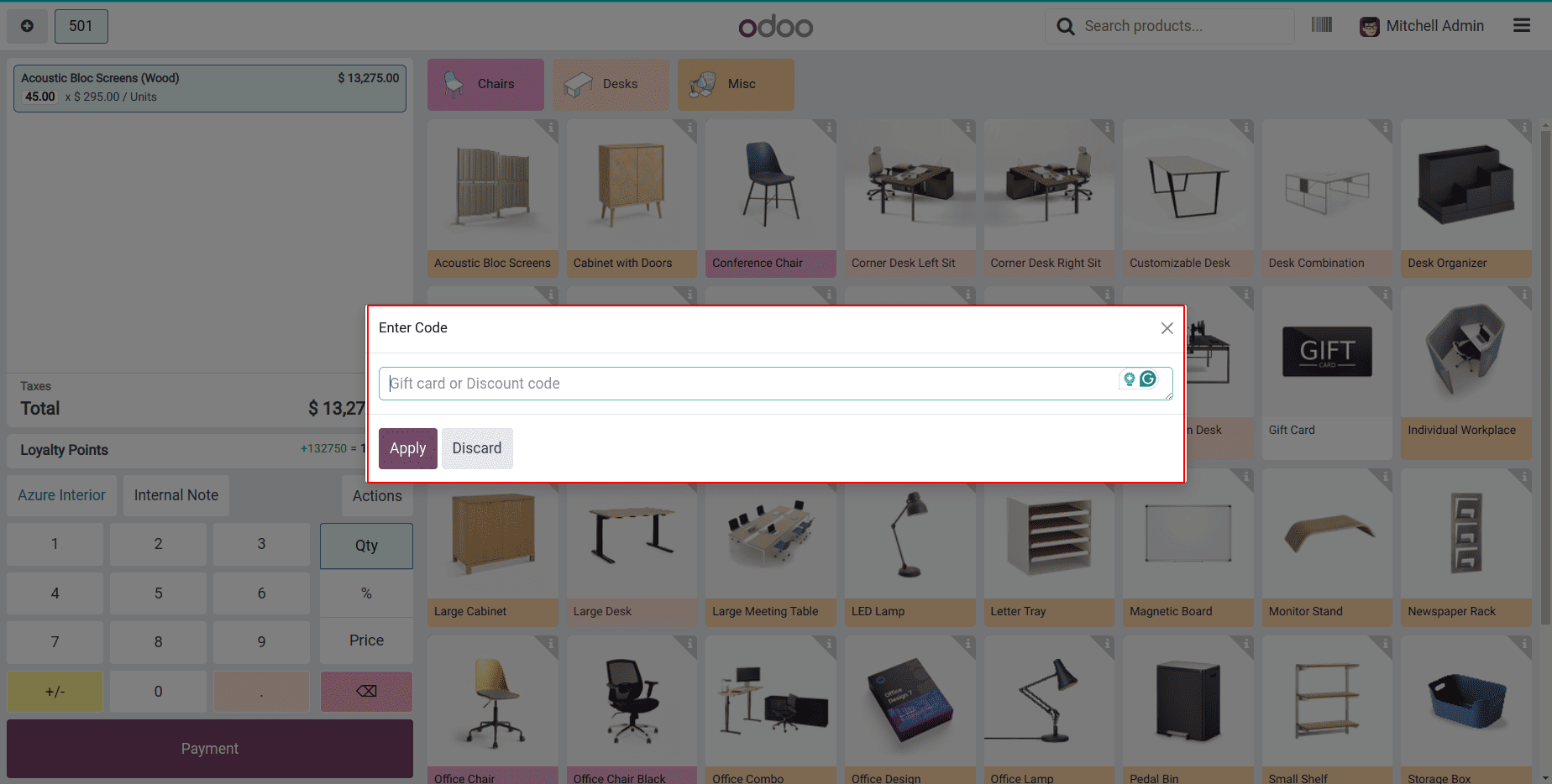1552x784 pixels.
Task: Add Individual Workplace product
Action: (1466, 373)
